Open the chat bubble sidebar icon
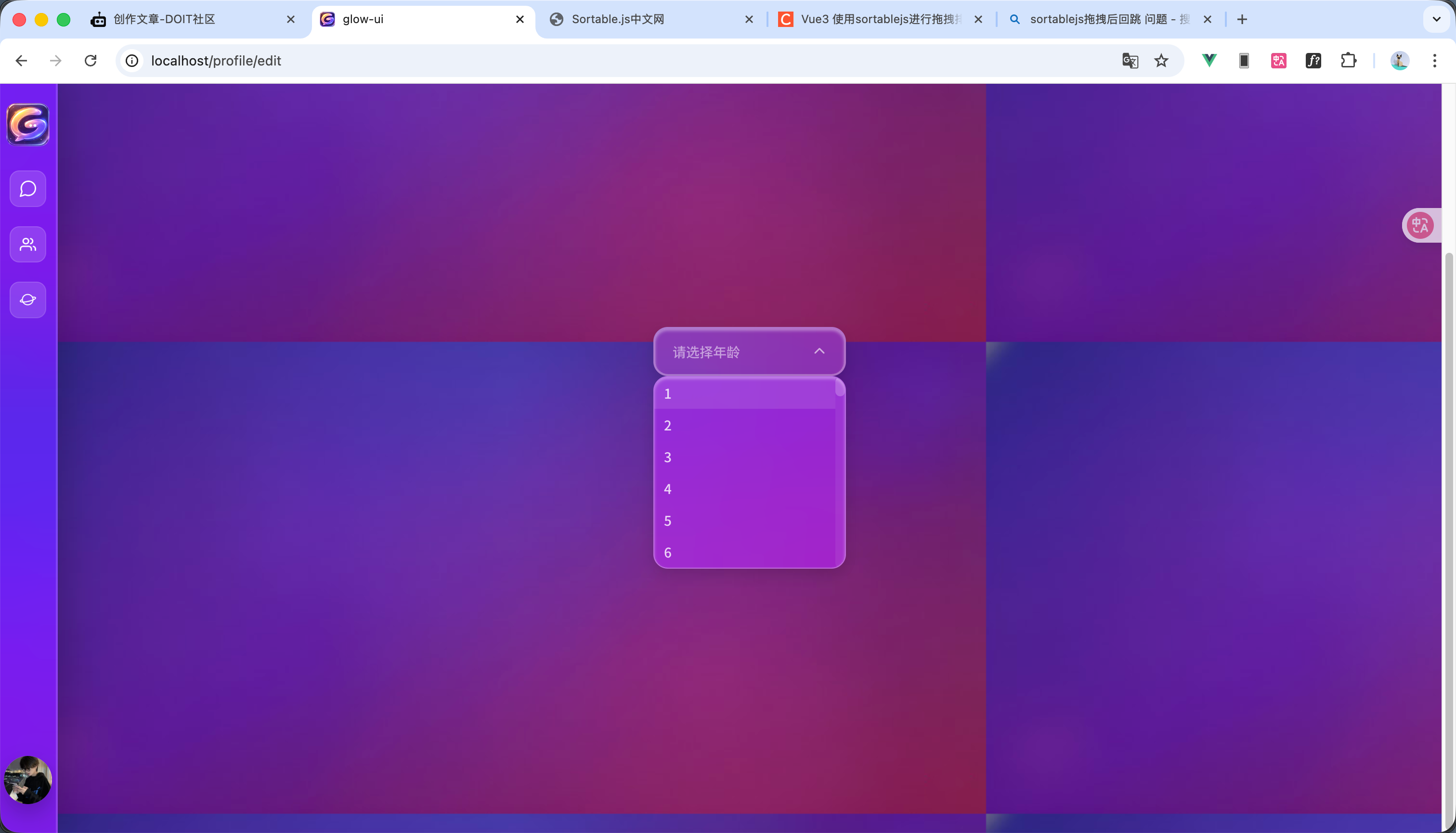The width and height of the screenshot is (1456, 833). [x=27, y=189]
